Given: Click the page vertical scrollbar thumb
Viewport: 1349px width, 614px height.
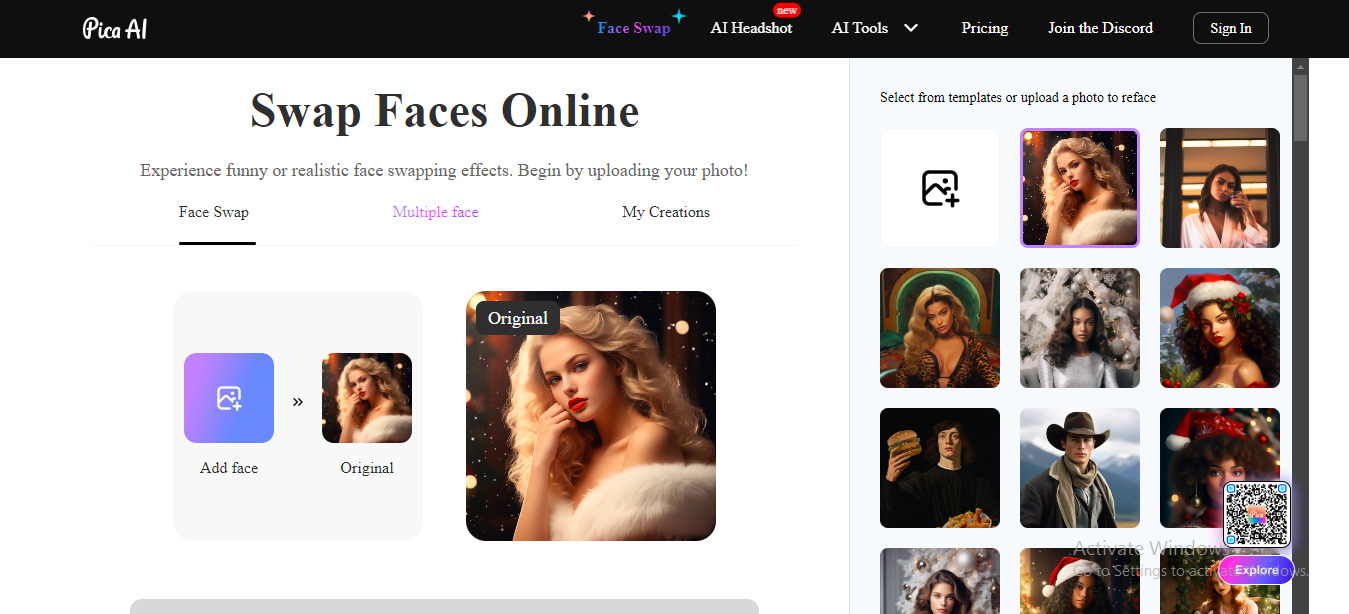Looking at the screenshot, I should [x=1300, y=107].
